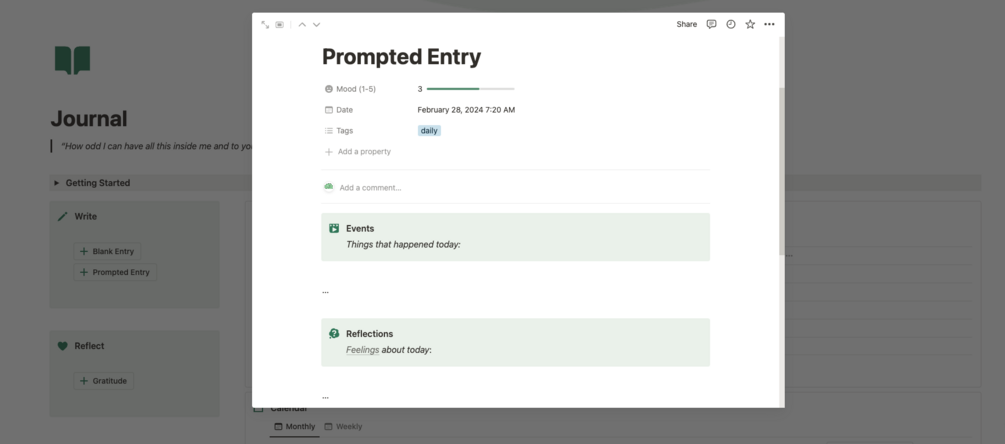Image resolution: width=1005 pixels, height=444 pixels.
Task: Open the page in full view
Action: click(x=265, y=24)
